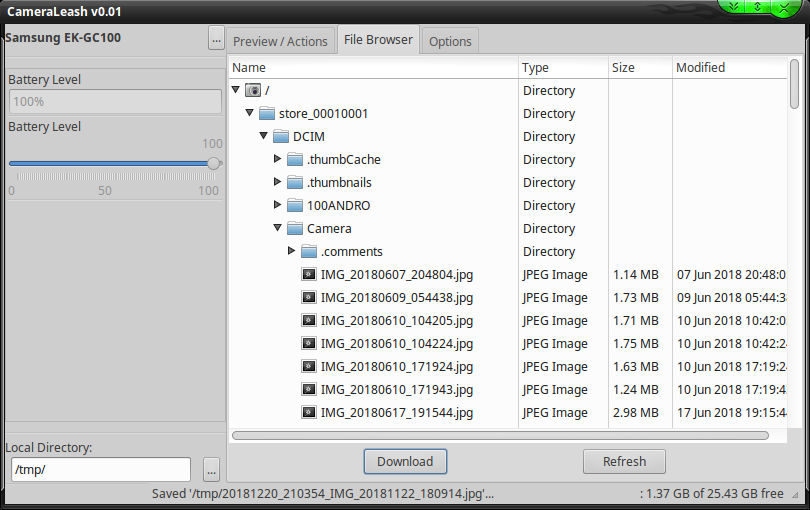Select file name IMG_20180610_104205.jpg

(397, 320)
